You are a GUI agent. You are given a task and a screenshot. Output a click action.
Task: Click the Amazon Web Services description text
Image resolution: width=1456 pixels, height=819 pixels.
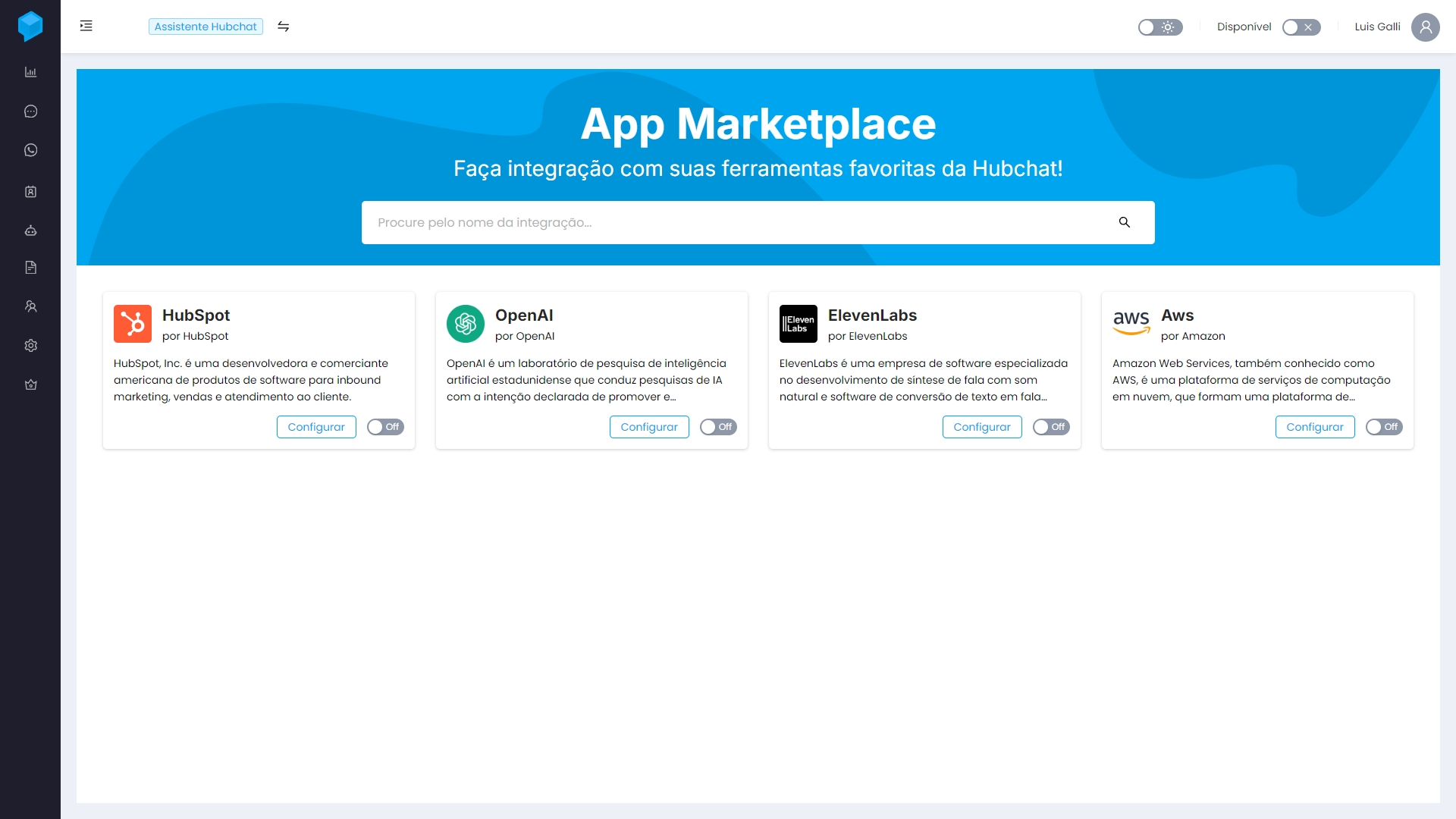click(x=1251, y=380)
